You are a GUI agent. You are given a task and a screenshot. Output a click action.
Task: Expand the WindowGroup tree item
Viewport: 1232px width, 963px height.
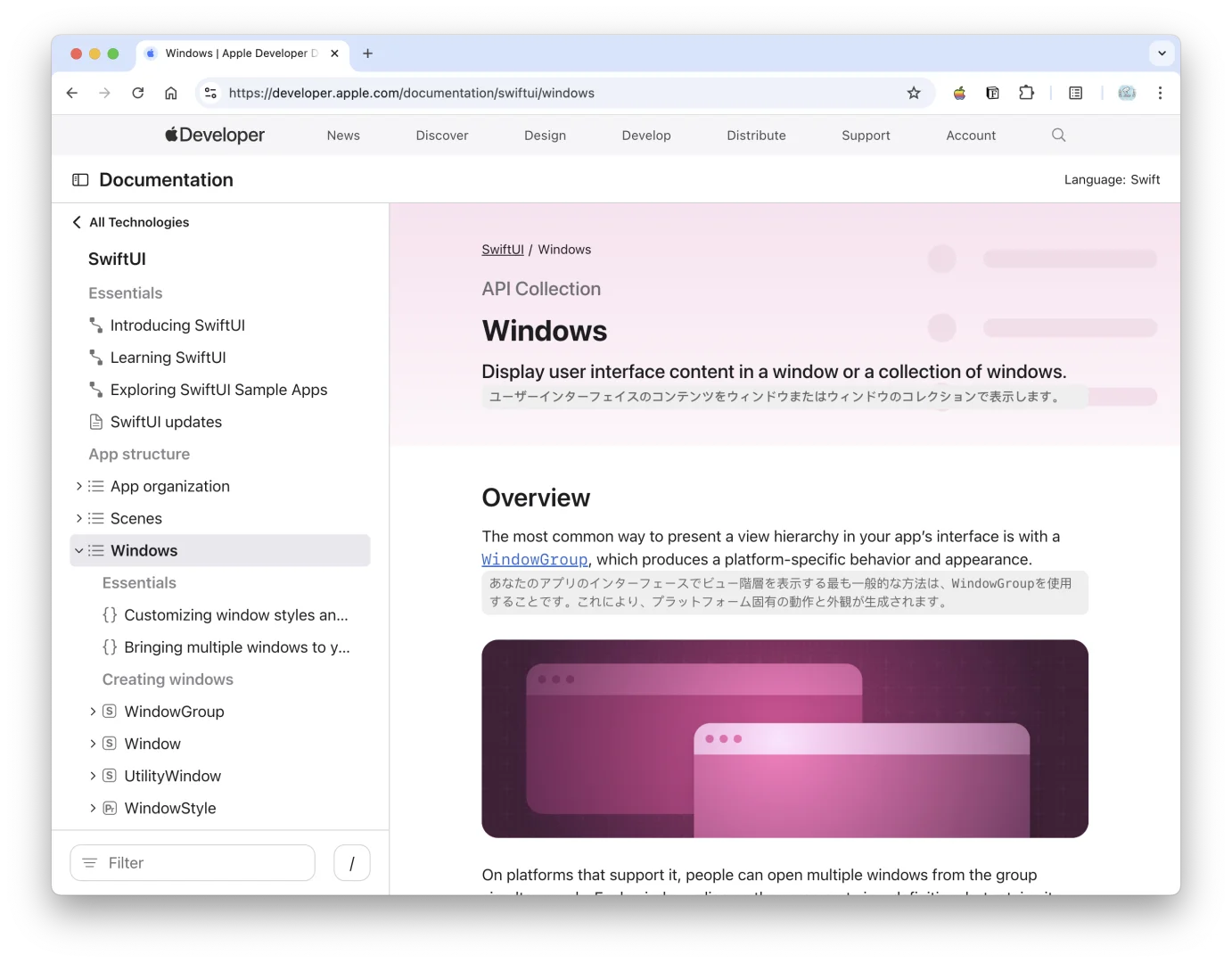[x=93, y=712]
